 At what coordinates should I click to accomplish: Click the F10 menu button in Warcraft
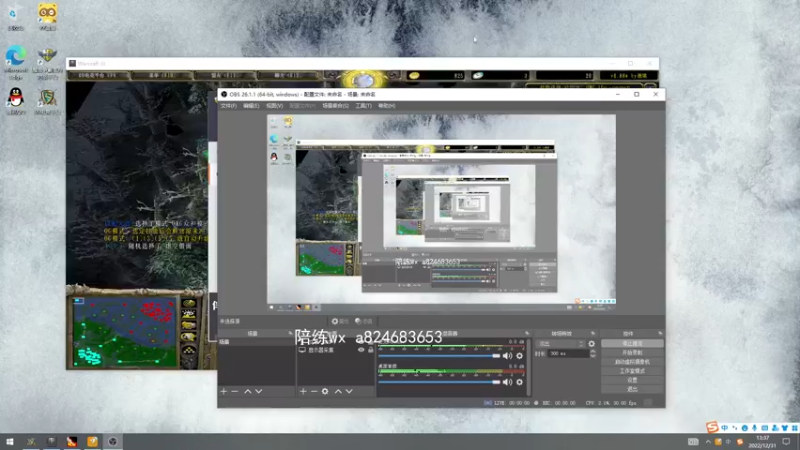point(161,76)
